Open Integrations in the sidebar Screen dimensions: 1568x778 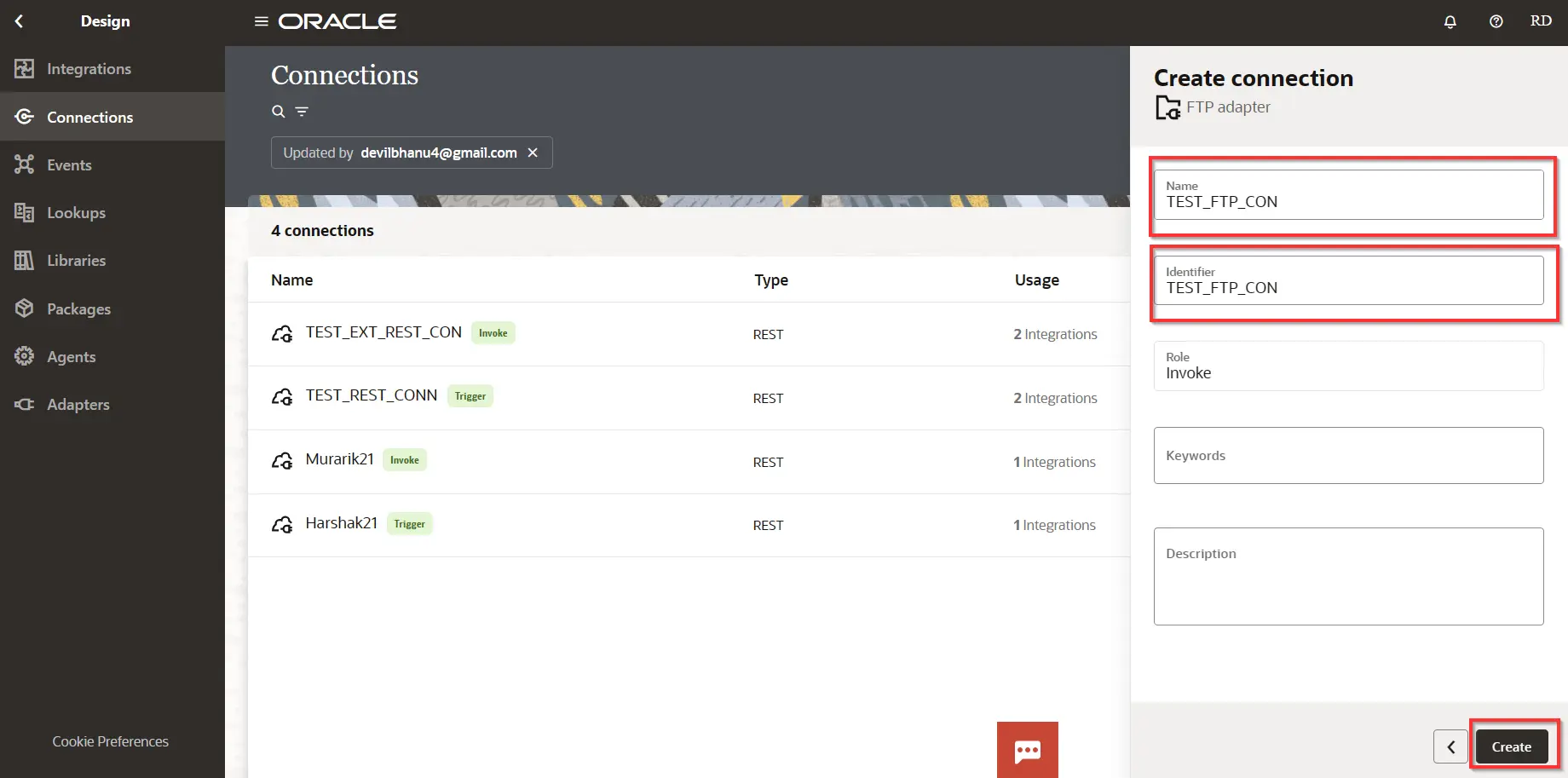click(x=89, y=69)
